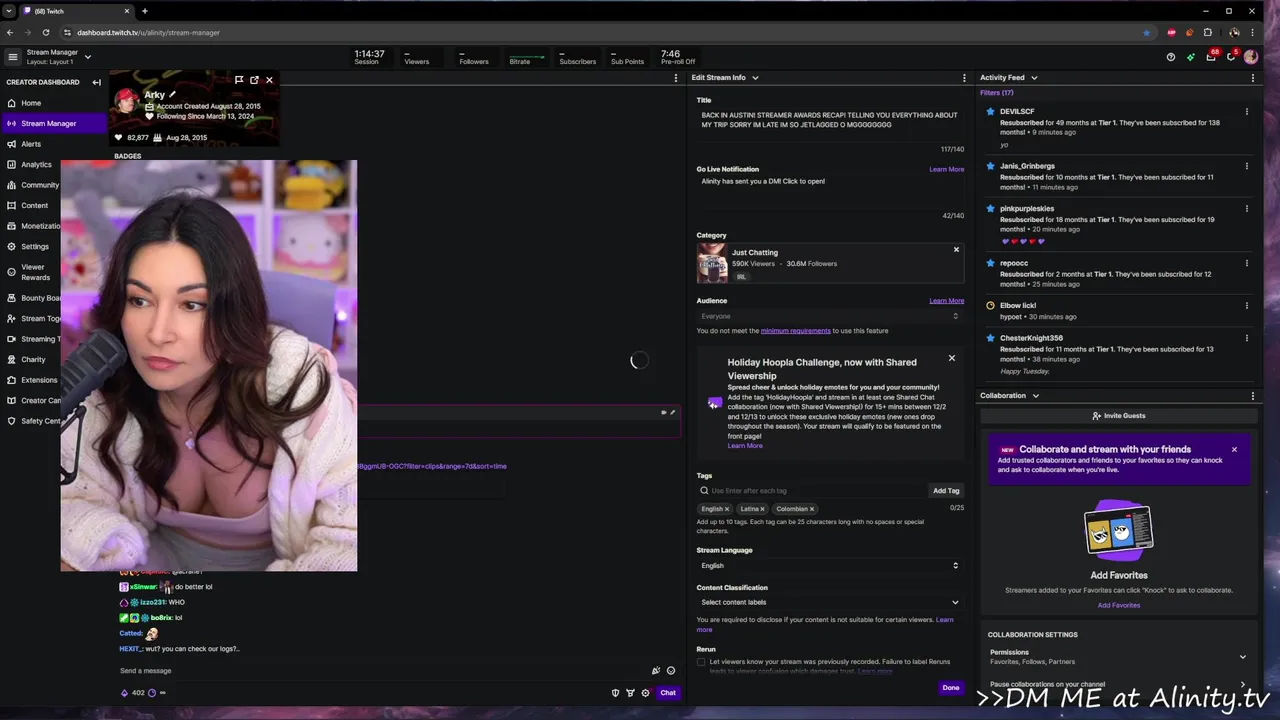The width and height of the screenshot is (1280, 720).
Task: Open the notifications icon with the 5 badge
Action: click(1231, 57)
